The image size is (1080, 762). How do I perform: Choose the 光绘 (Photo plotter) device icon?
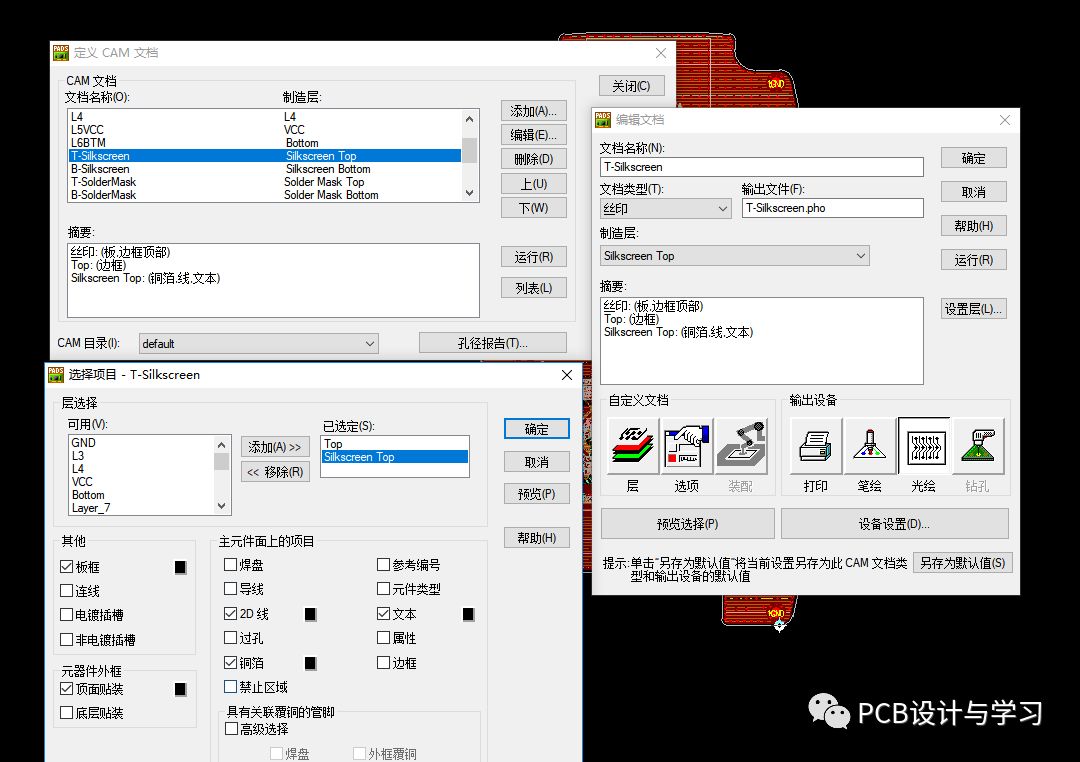point(924,446)
